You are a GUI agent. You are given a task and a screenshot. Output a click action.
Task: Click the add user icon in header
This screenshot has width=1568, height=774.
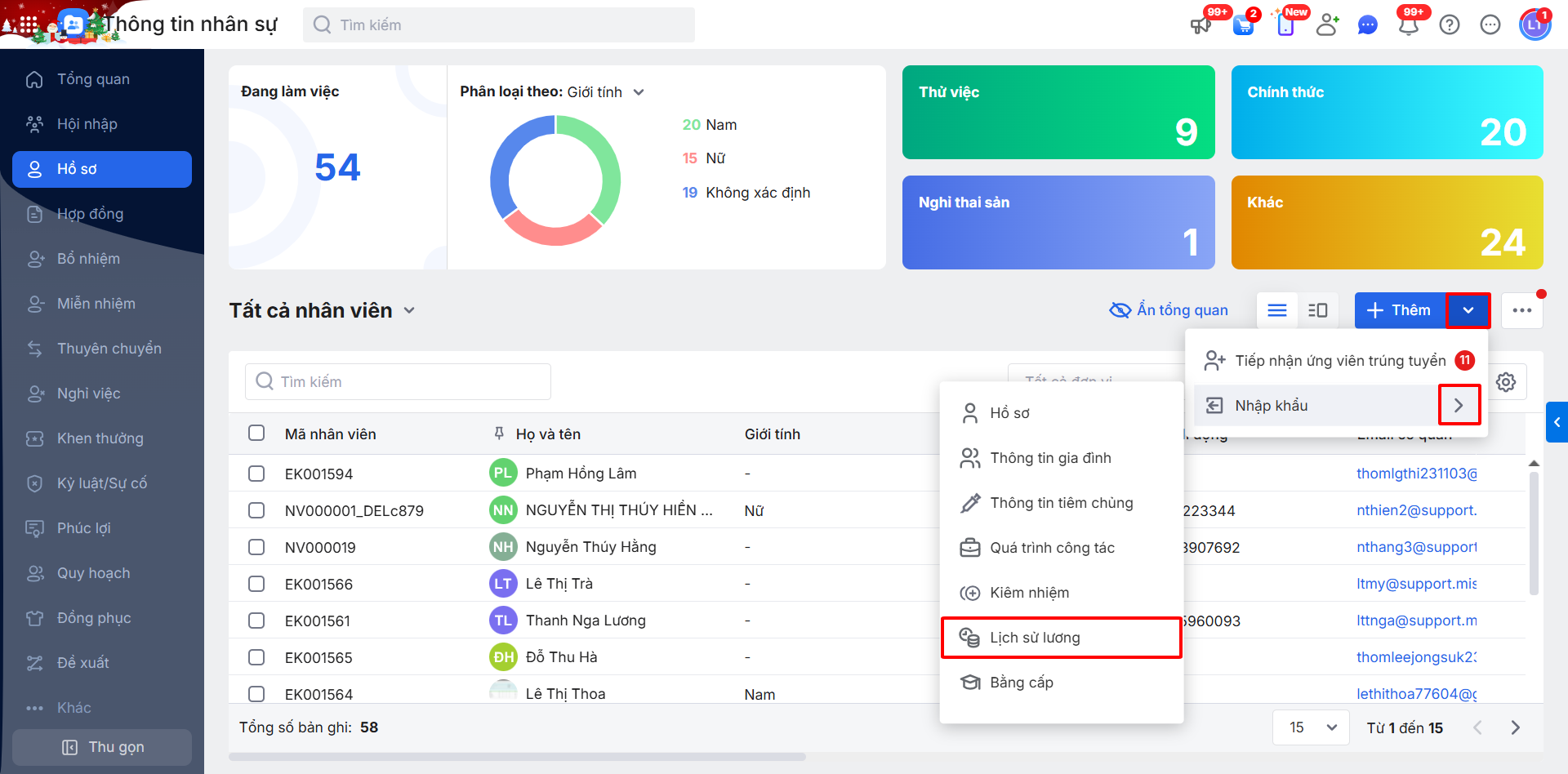pyautogui.click(x=1327, y=25)
